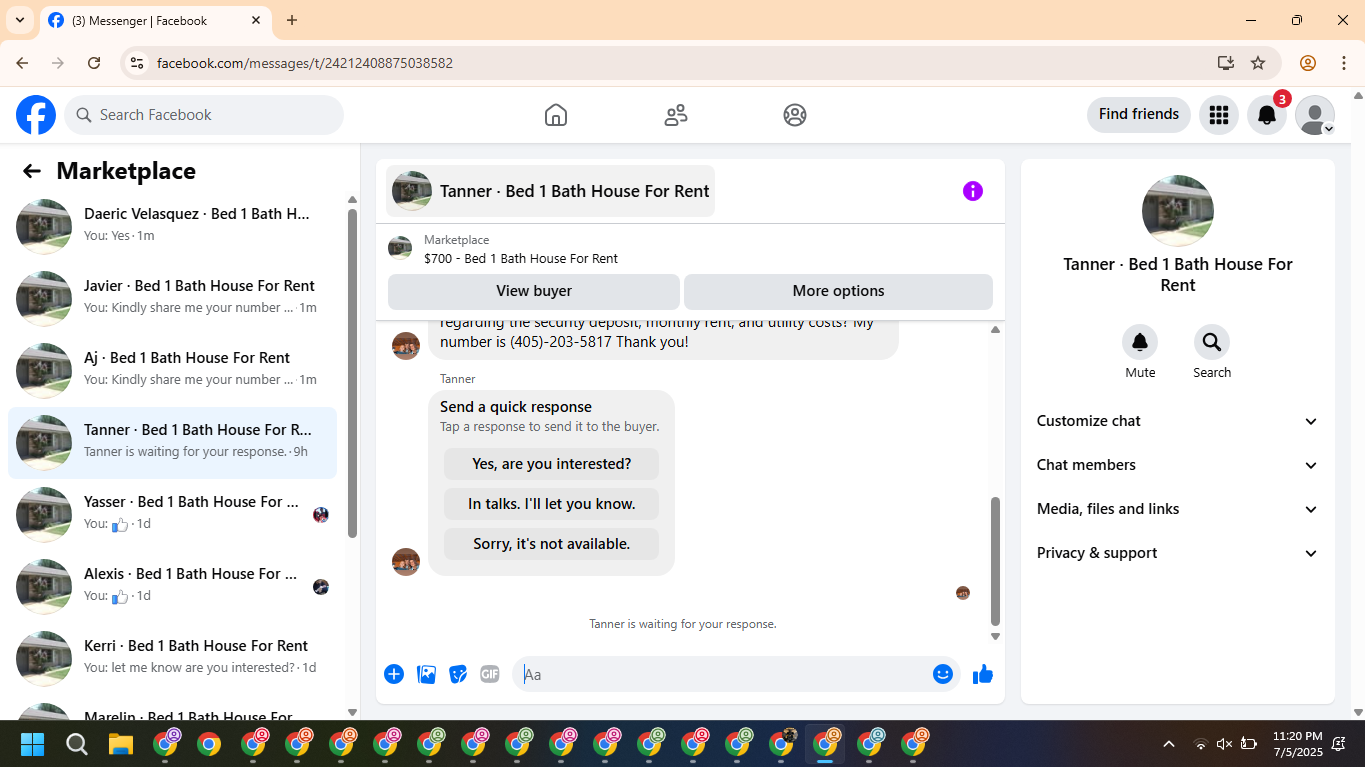Open the install app icon in address bar
The width and height of the screenshot is (1365, 767).
[x=1226, y=63]
